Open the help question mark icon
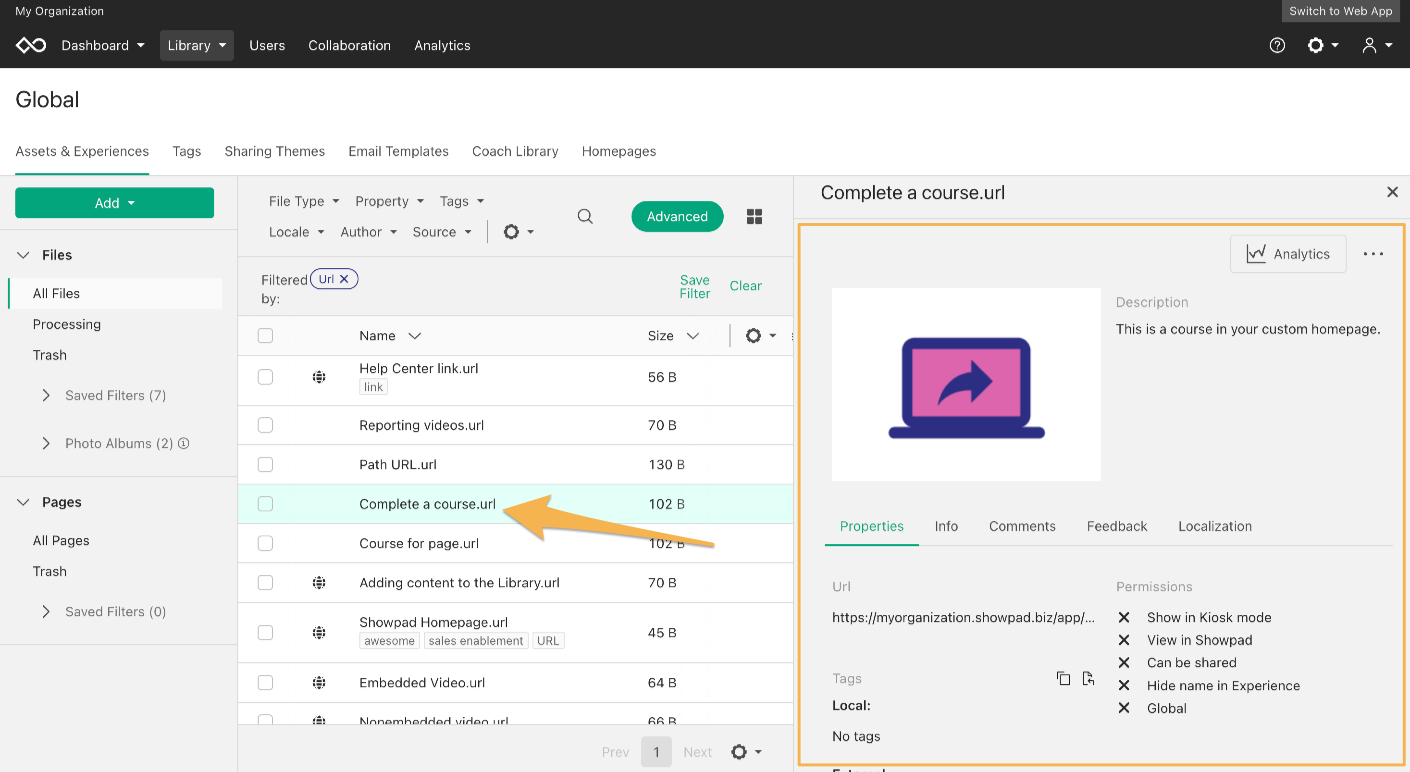1410x772 pixels. pyautogui.click(x=1277, y=45)
